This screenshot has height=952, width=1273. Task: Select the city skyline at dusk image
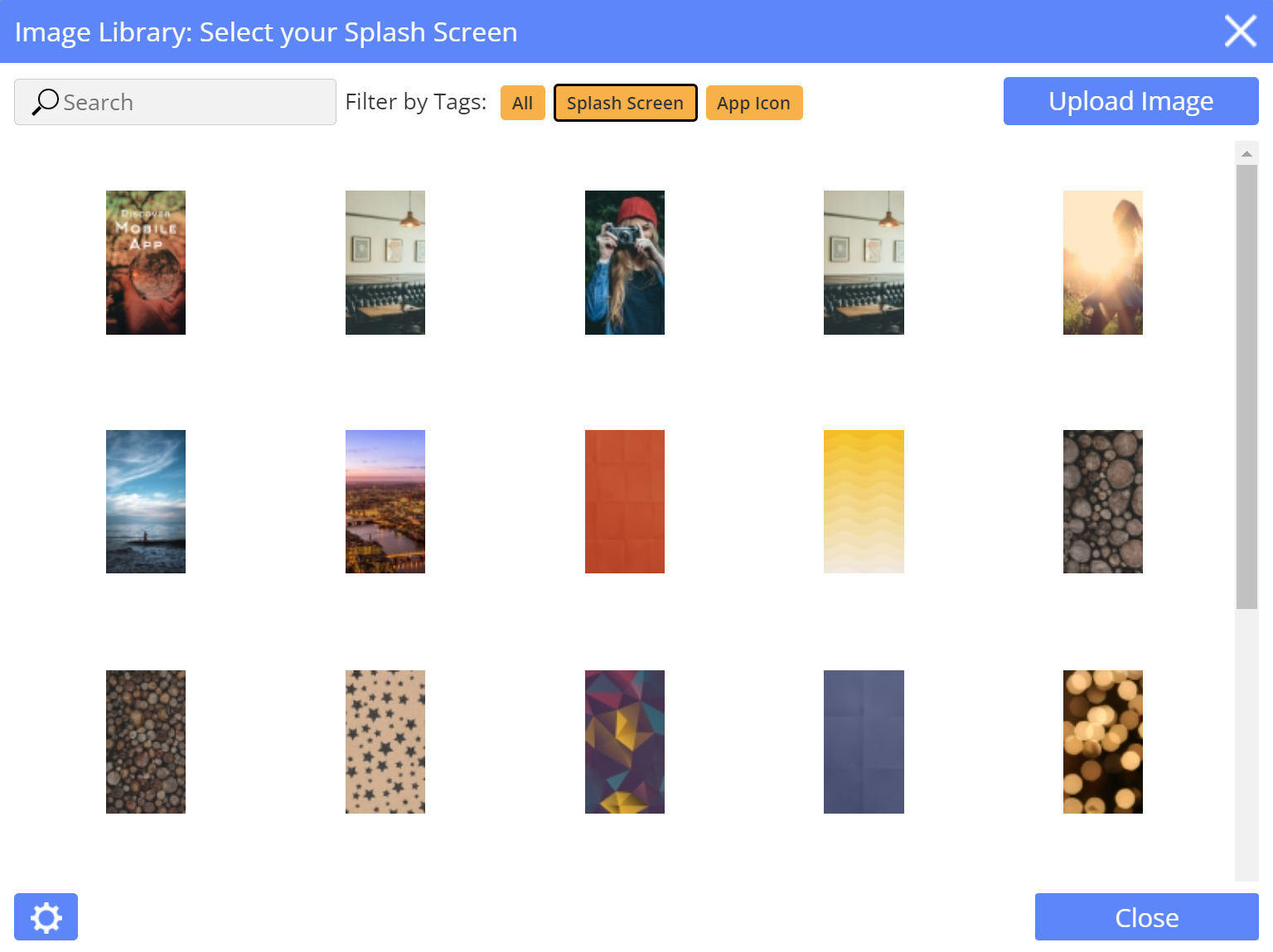[385, 501]
